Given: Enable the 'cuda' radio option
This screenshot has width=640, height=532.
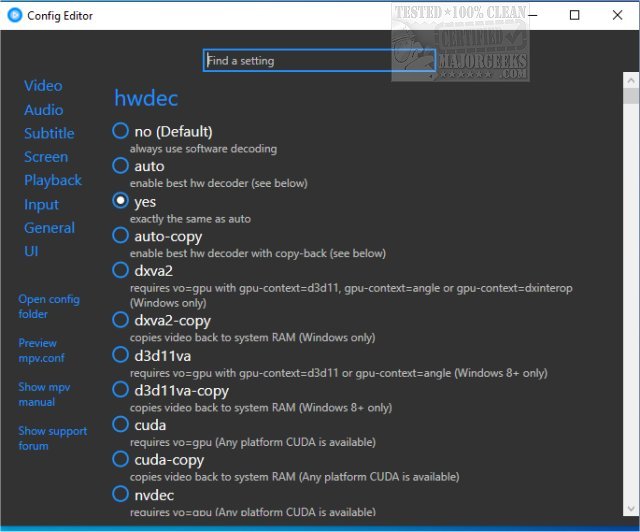Looking at the screenshot, I should pyautogui.click(x=120, y=425).
